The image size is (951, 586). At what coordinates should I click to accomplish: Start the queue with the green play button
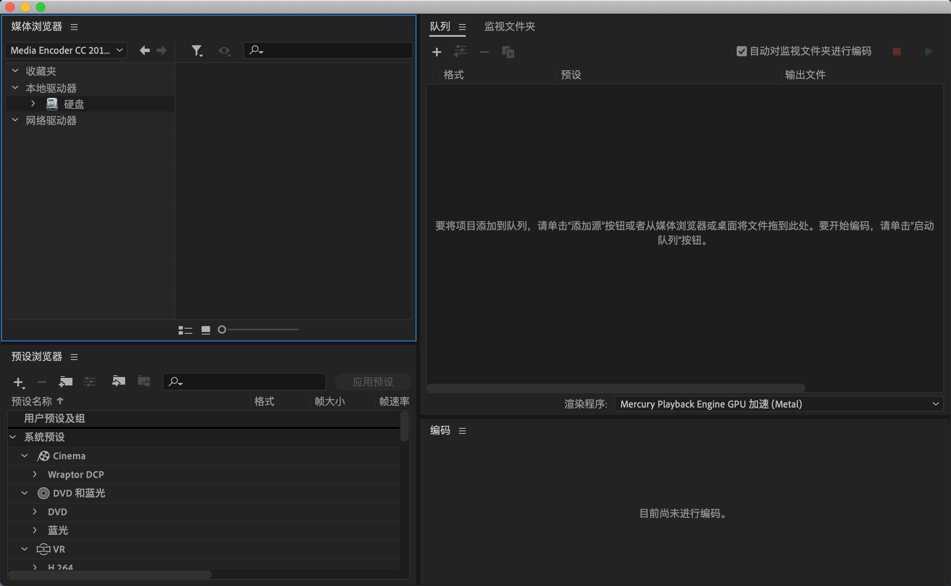[928, 51]
